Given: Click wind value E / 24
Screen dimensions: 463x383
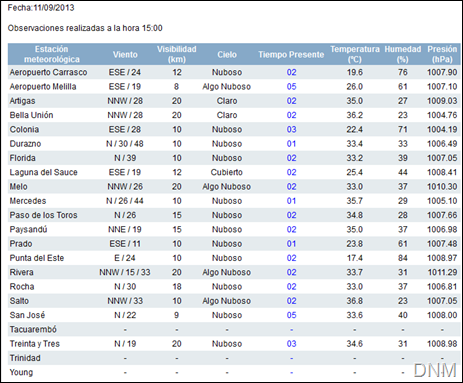Looking at the screenshot, I should pos(125,258).
